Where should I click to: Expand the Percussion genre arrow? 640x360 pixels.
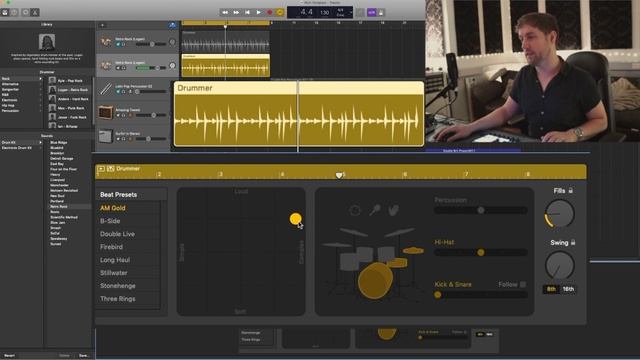point(40,110)
